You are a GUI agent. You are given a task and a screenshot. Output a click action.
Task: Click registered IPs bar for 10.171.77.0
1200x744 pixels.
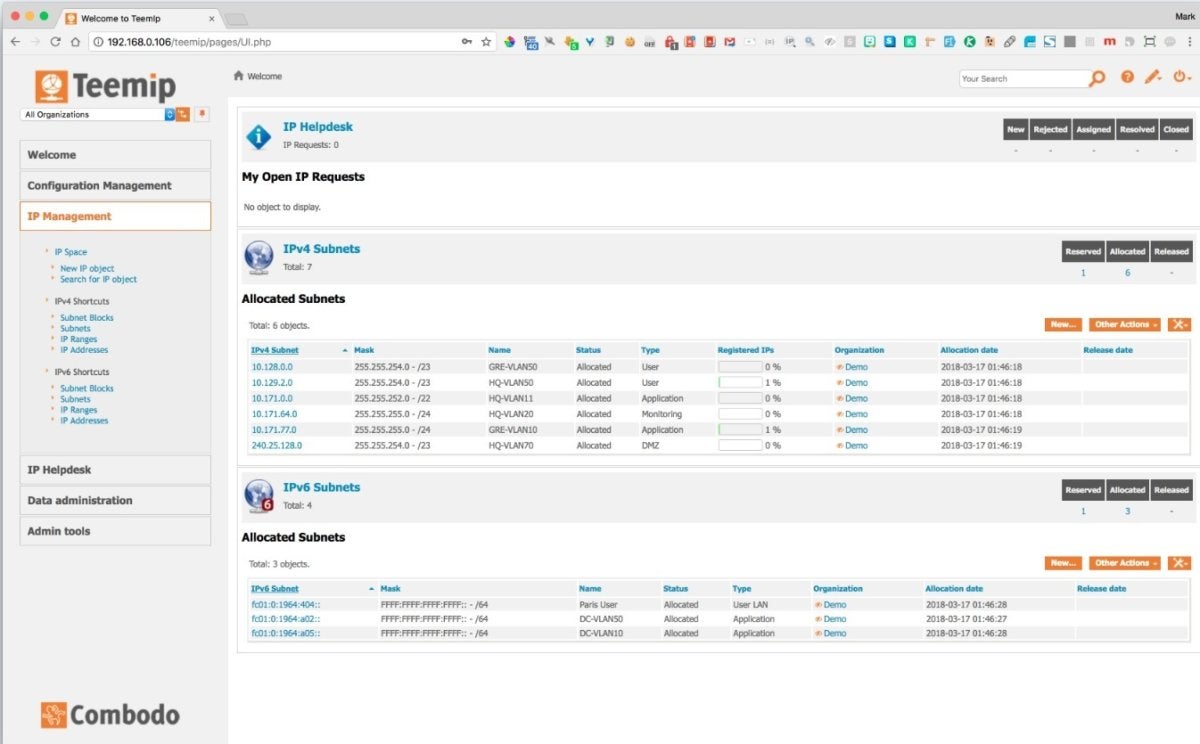(740, 430)
